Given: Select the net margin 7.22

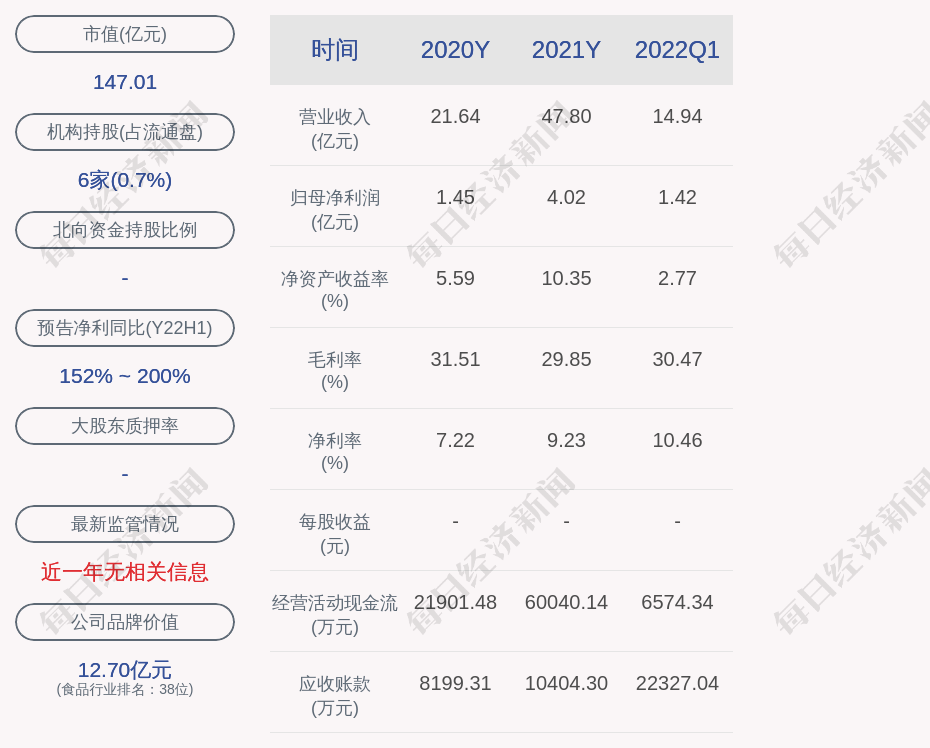Looking at the screenshot, I should point(455,440).
